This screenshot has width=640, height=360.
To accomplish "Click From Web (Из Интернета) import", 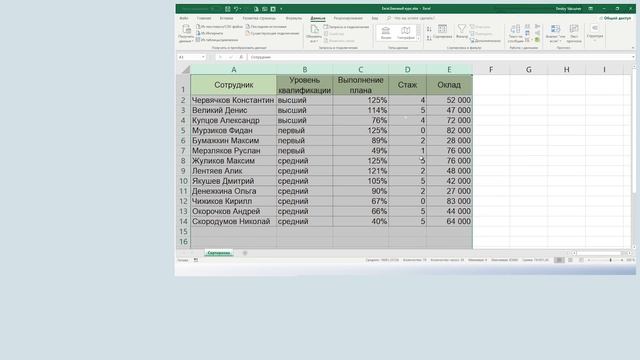I will (x=209, y=33).
